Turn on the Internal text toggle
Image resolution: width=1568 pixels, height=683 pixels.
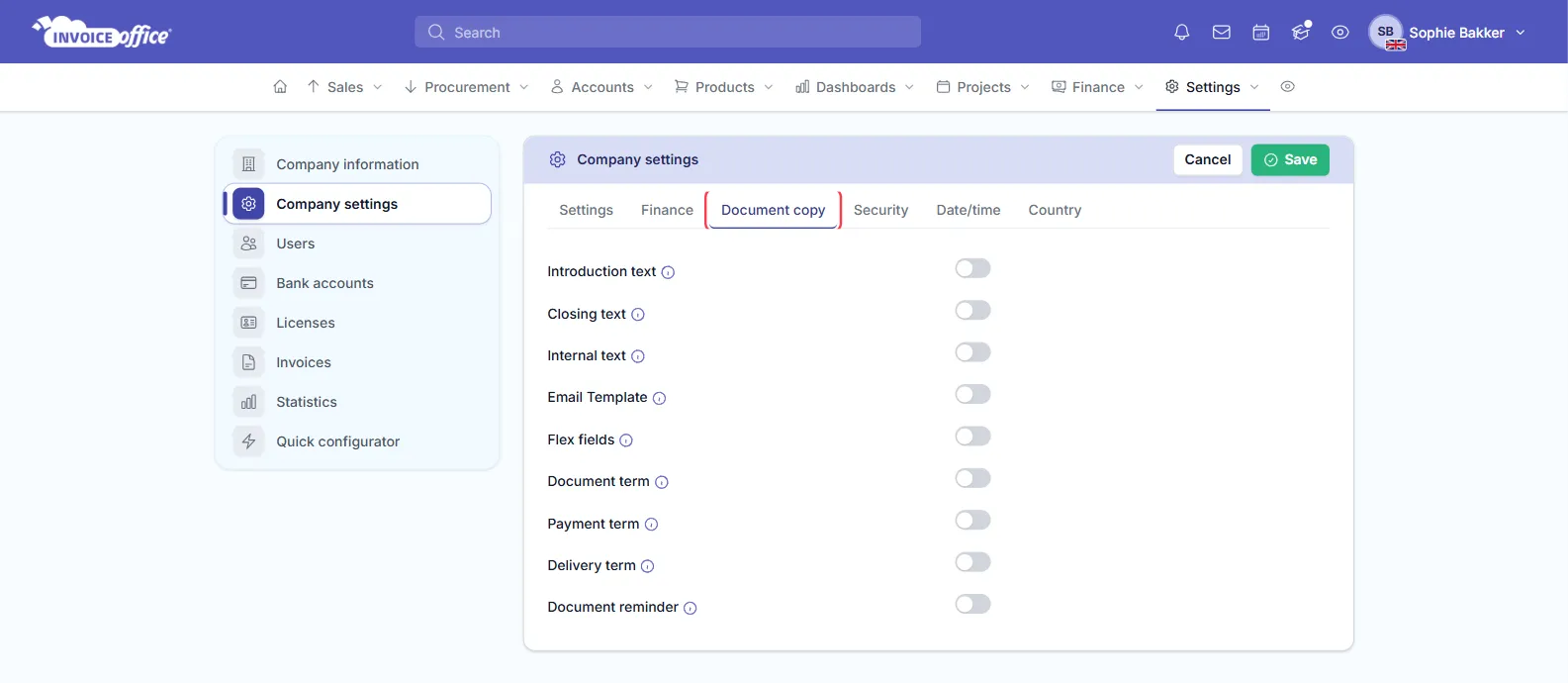[x=972, y=352]
